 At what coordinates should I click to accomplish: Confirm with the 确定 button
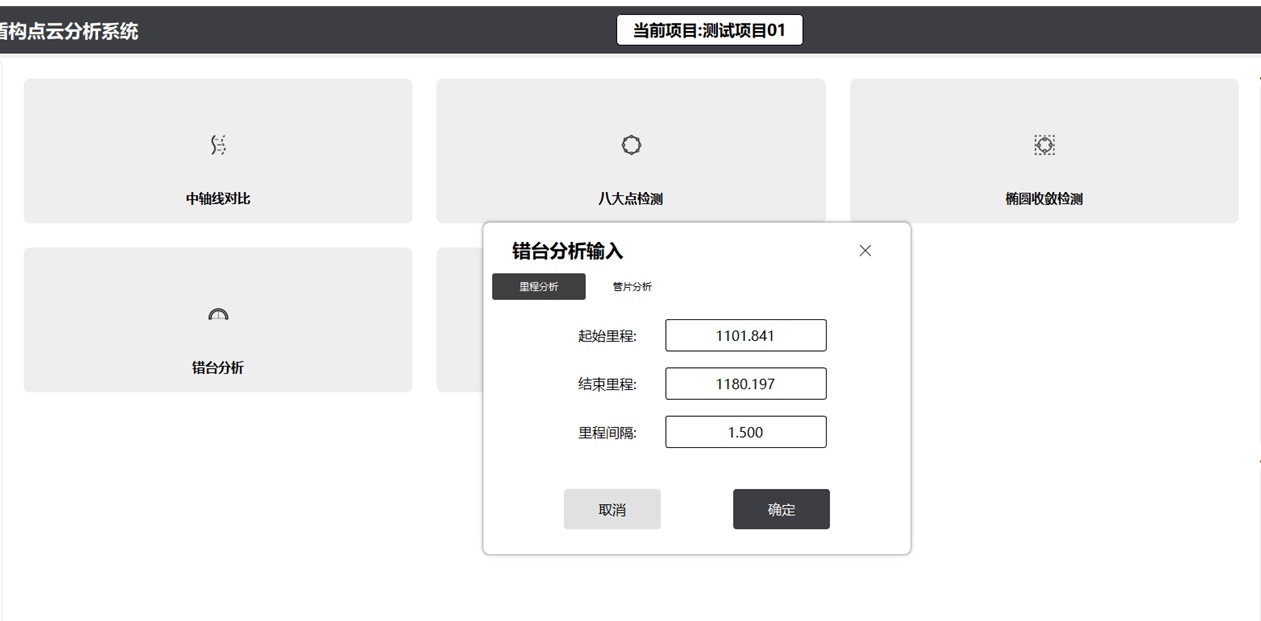click(781, 509)
